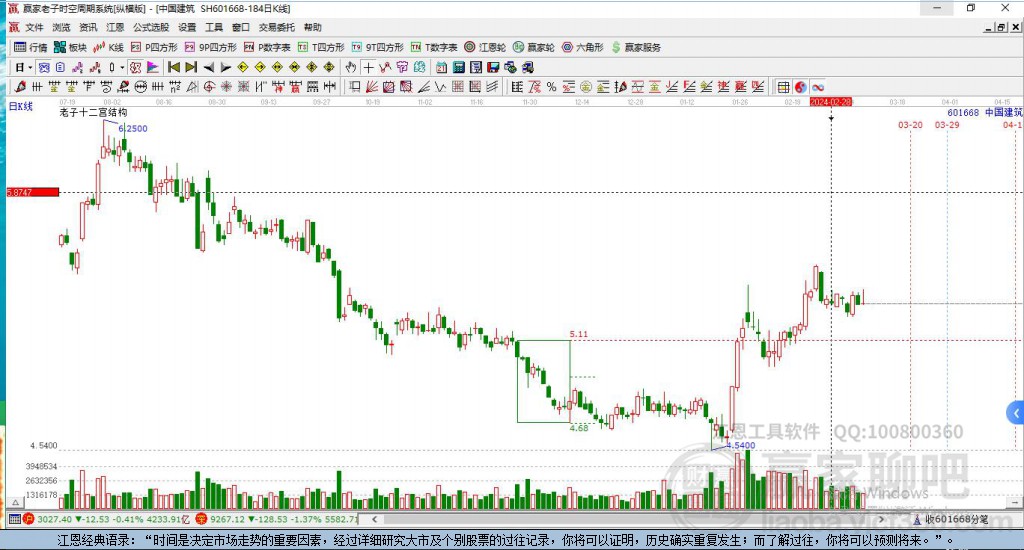
Task: Open the 赢家轮 wheel tool
Action: click(534, 47)
